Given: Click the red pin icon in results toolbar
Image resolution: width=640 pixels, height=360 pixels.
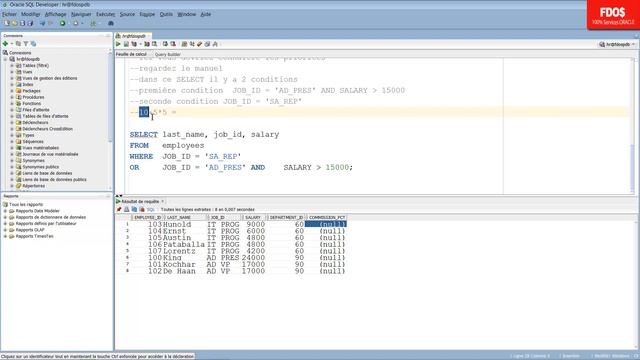Looking at the screenshot, I should (x=119, y=209).
